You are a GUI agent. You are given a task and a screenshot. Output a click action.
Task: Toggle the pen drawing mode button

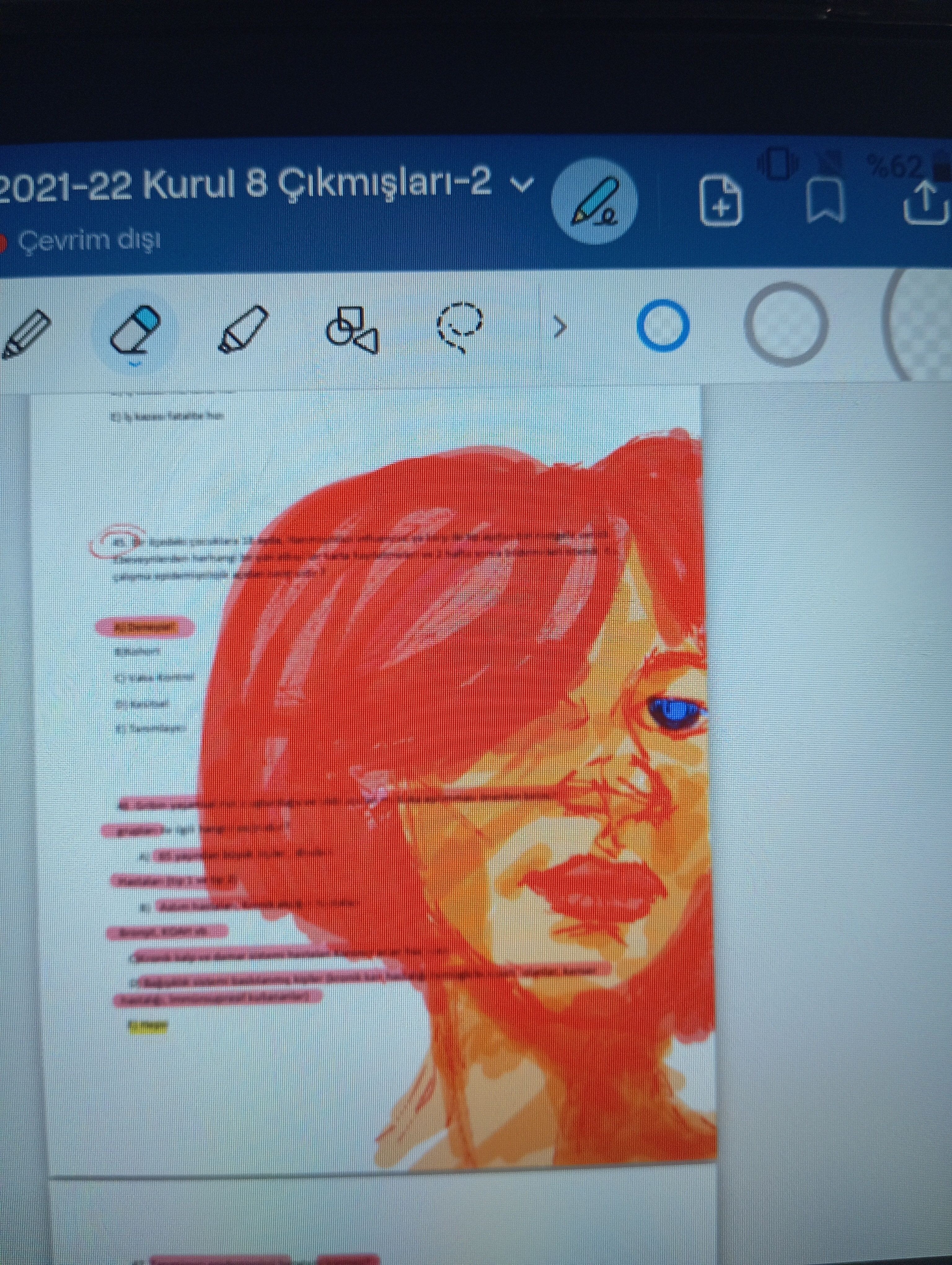click(x=595, y=202)
